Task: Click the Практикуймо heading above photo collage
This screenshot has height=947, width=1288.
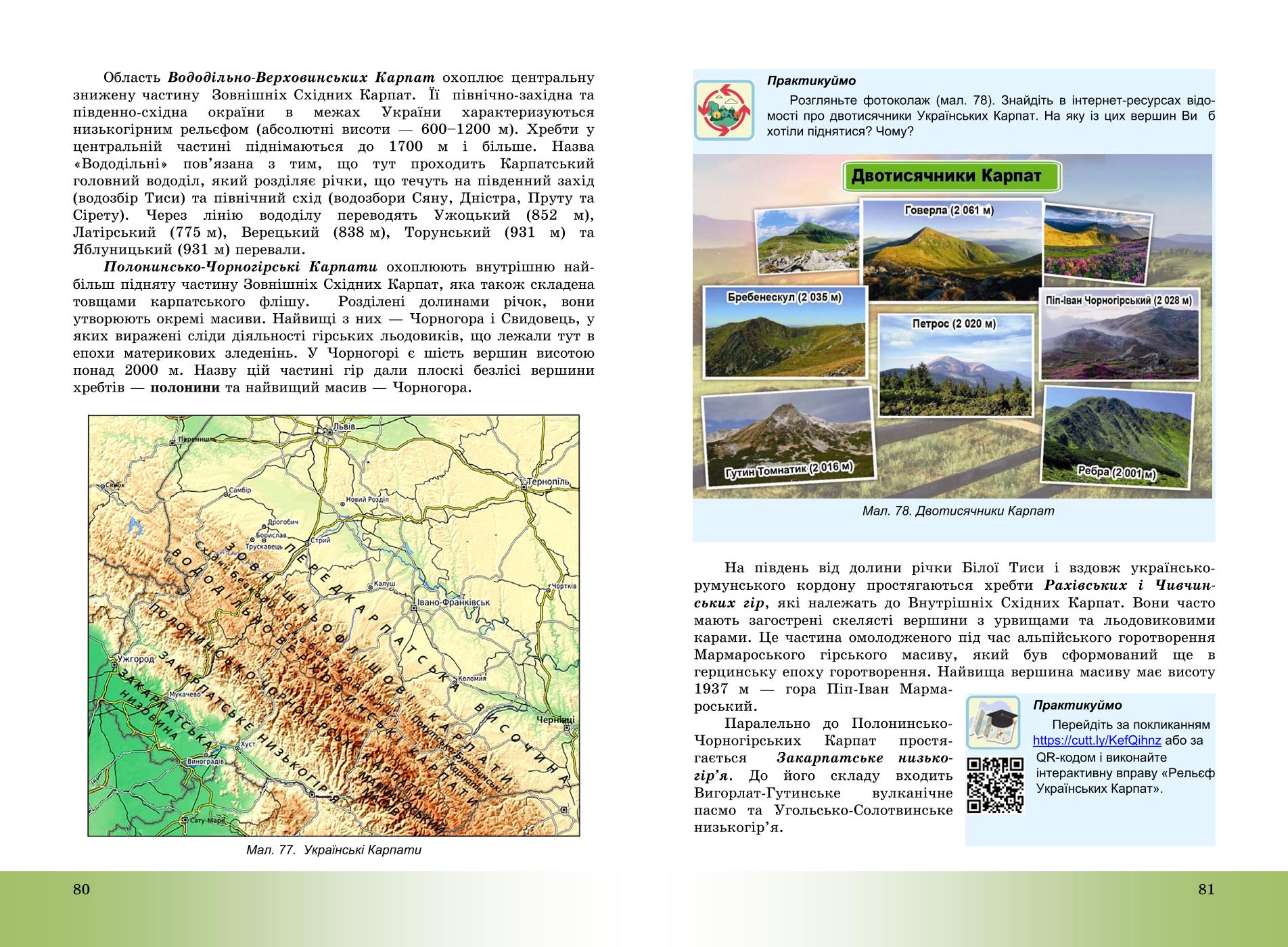Action: pyautogui.click(x=811, y=81)
